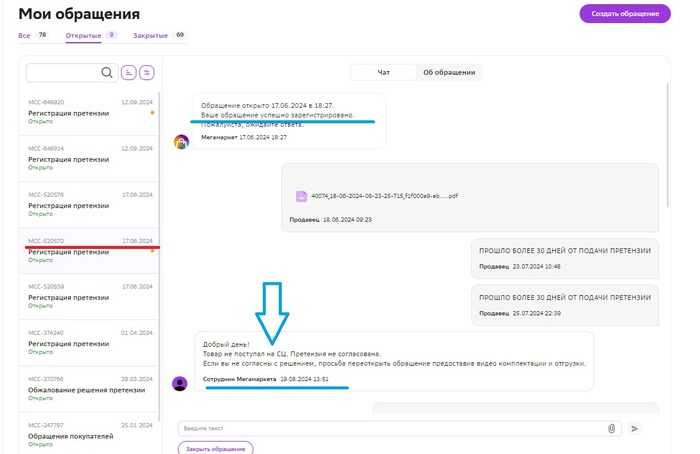Screen dimensions: 700x454
Task: Click date 25.01.2024 in ticket list
Action: coord(137,425)
